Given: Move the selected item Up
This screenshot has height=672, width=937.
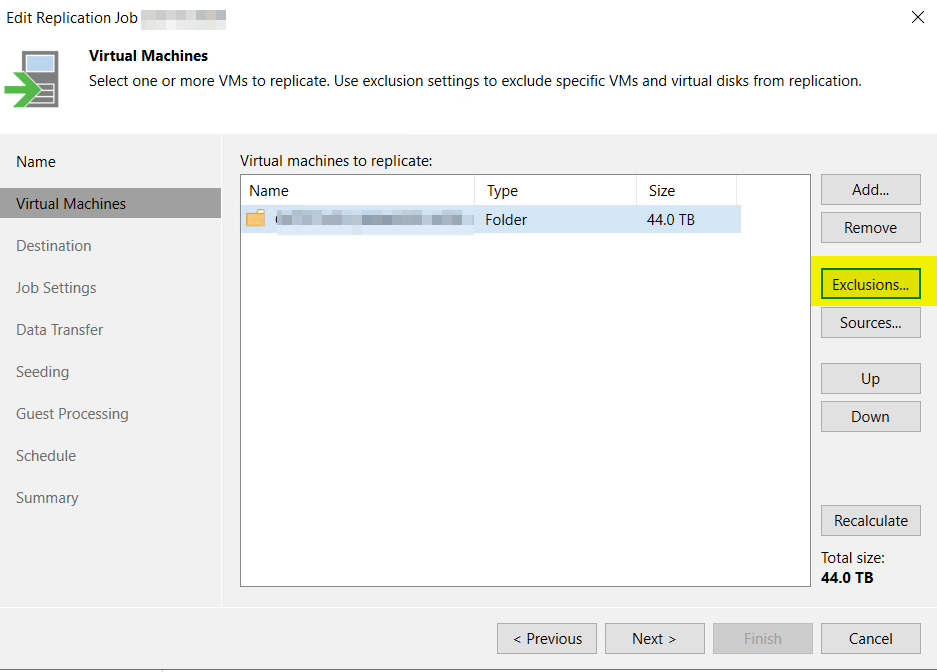Looking at the screenshot, I should coord(870,379).
